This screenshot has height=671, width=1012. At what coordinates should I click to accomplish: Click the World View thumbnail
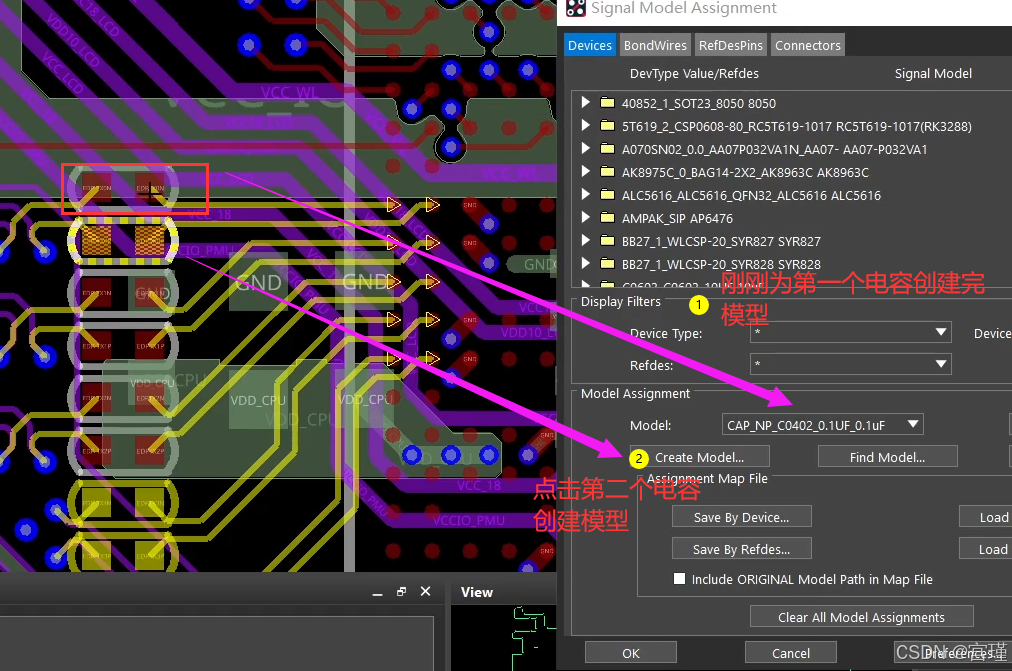[x=503, y=637]
